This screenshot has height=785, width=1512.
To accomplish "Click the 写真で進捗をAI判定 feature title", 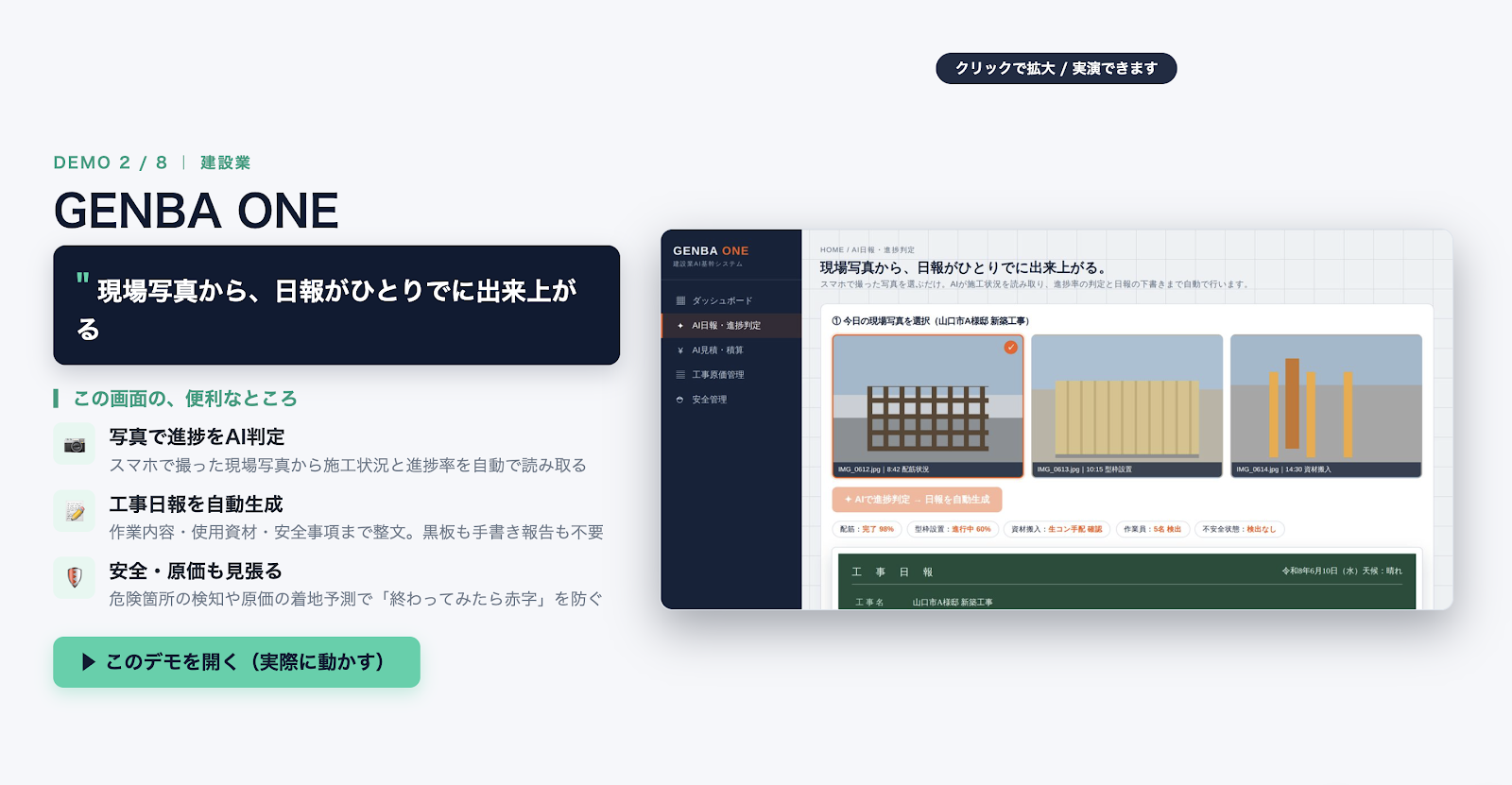I will (x=197, y=437).
